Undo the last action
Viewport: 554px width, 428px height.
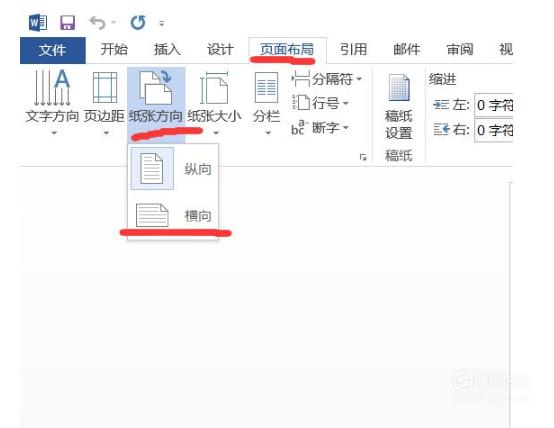point(97,23)
